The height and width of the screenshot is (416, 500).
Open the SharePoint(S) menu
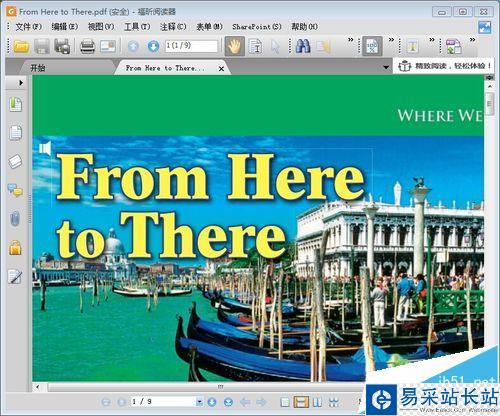coord(257,27)
